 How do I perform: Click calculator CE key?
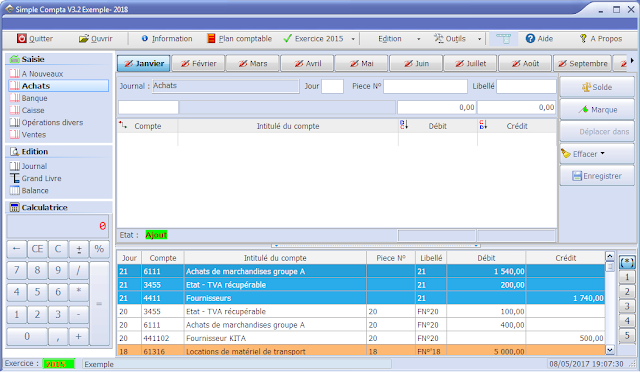(x=37, y=249)
